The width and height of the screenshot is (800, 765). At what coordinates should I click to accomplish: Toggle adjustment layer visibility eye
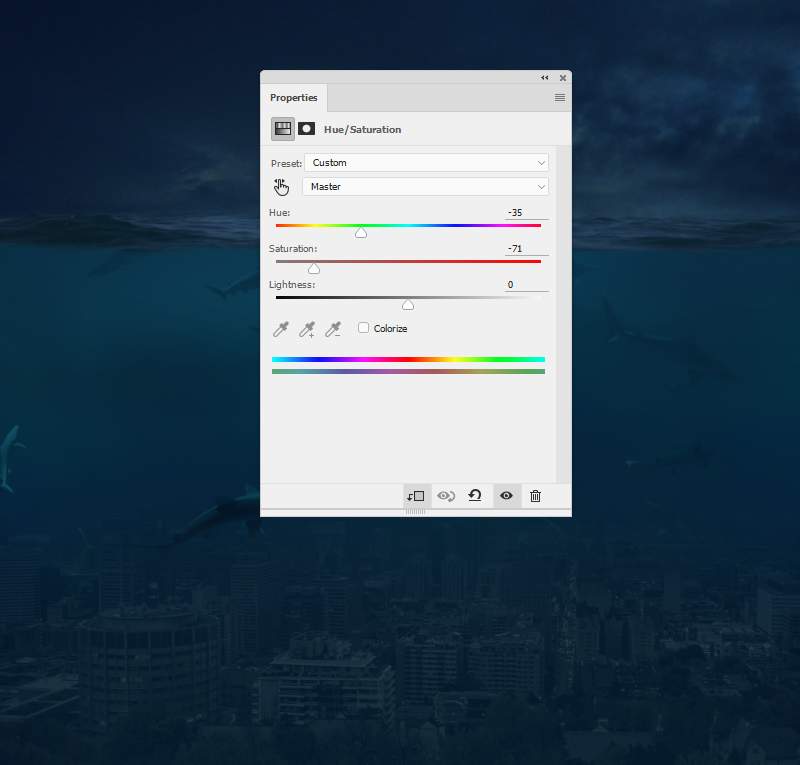click(x=506, y=496)
